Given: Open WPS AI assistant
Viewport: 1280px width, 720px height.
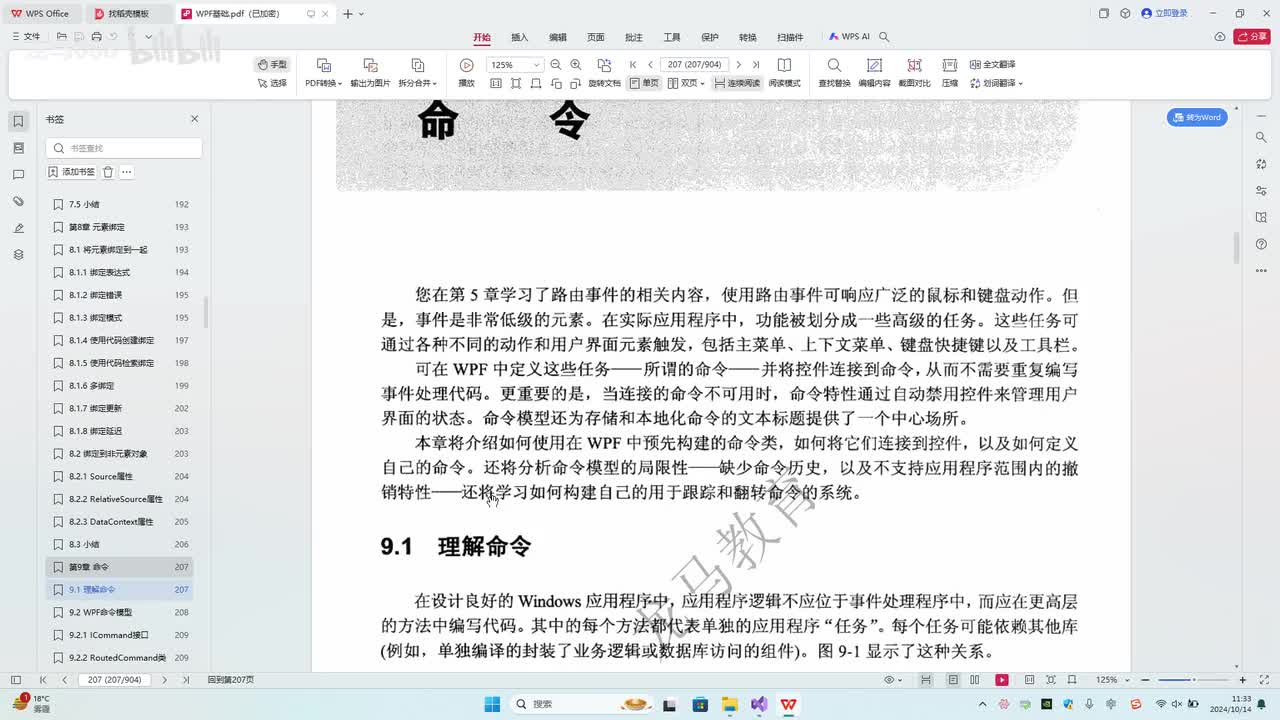Looking at the screenshot, I should 849,37.
